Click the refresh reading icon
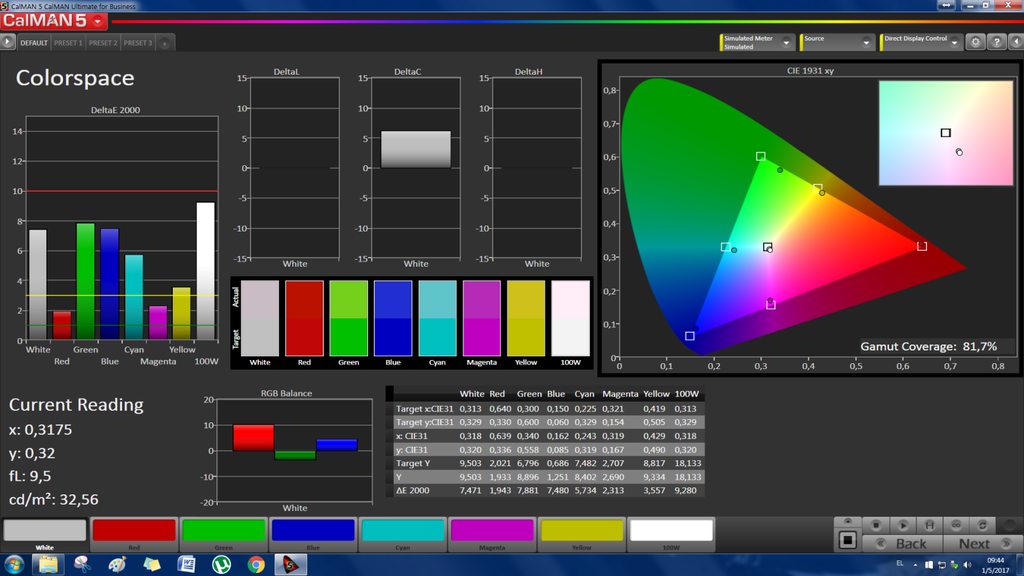Screen dimensions: 1024x576 [x=982, y=525]
